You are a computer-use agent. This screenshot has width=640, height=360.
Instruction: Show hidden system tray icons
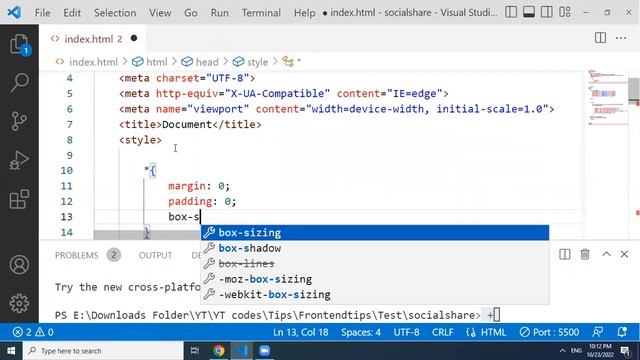(562, 351)
